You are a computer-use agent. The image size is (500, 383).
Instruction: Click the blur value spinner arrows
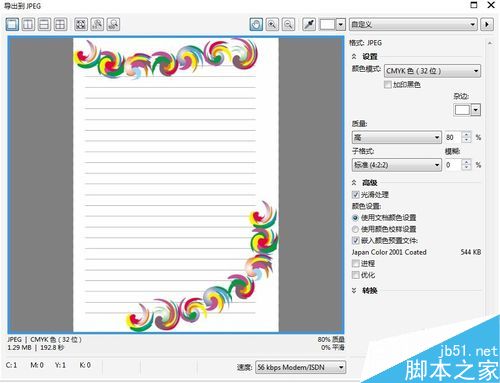(467, 165)
